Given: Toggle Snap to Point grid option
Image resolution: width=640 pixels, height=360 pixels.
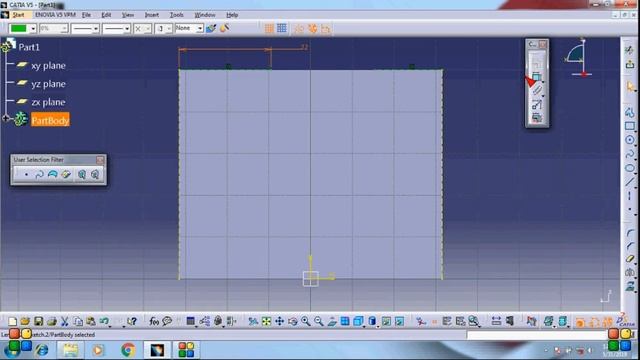Looking at the screenshot, I should click(x=282, y=28).
